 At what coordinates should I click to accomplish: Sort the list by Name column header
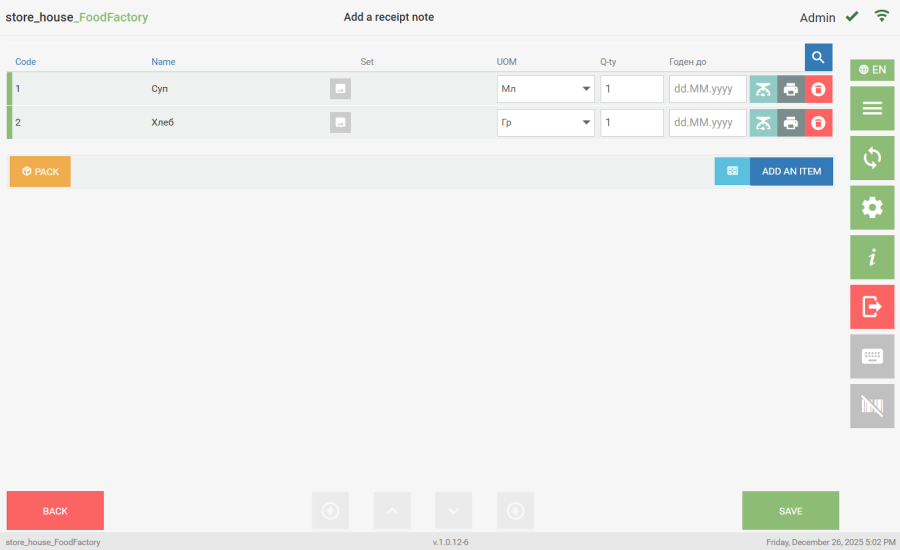coord(163,62)
